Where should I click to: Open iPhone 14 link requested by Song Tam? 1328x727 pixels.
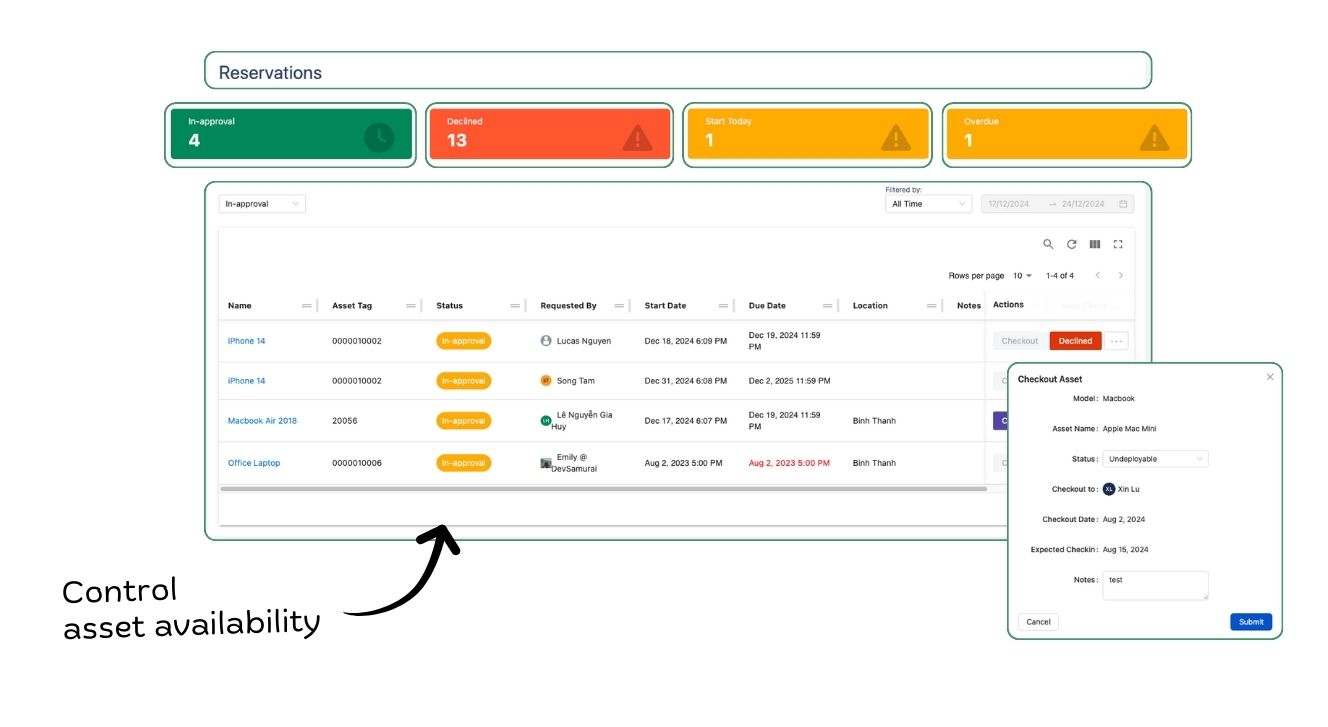[247, 381]
